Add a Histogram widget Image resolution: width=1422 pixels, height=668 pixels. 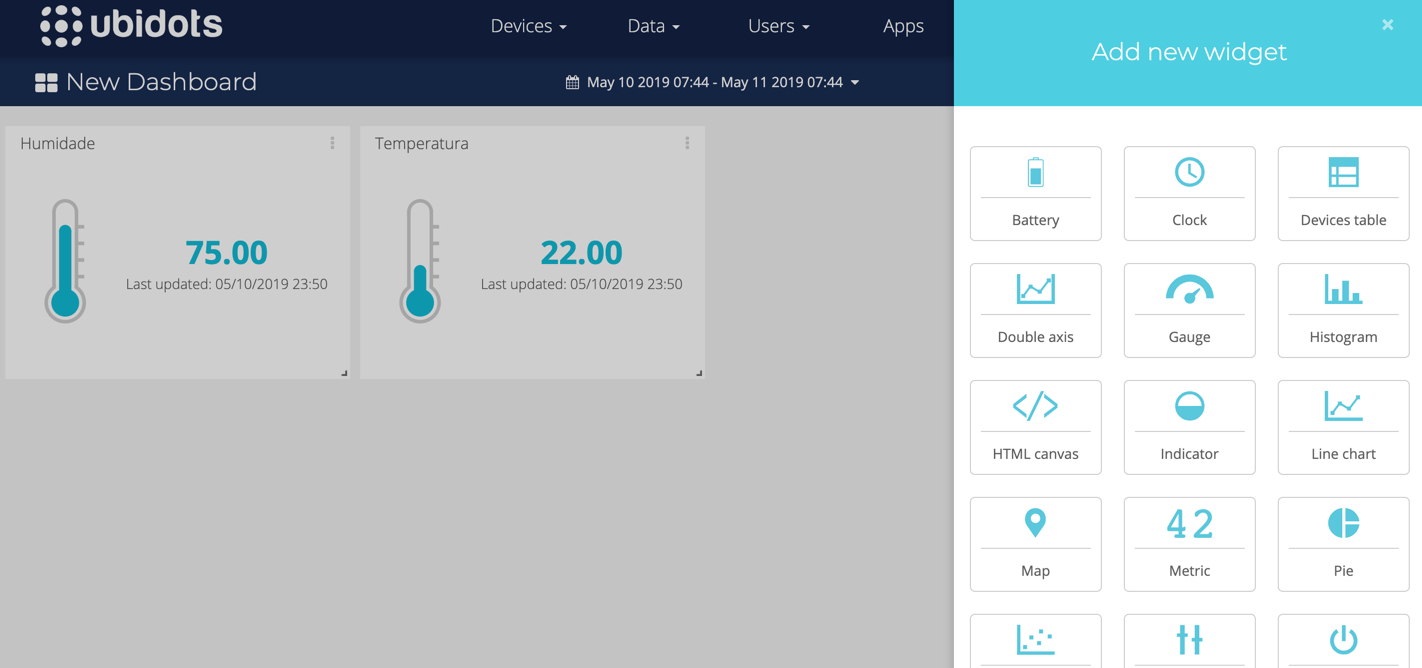point(1343,310)
